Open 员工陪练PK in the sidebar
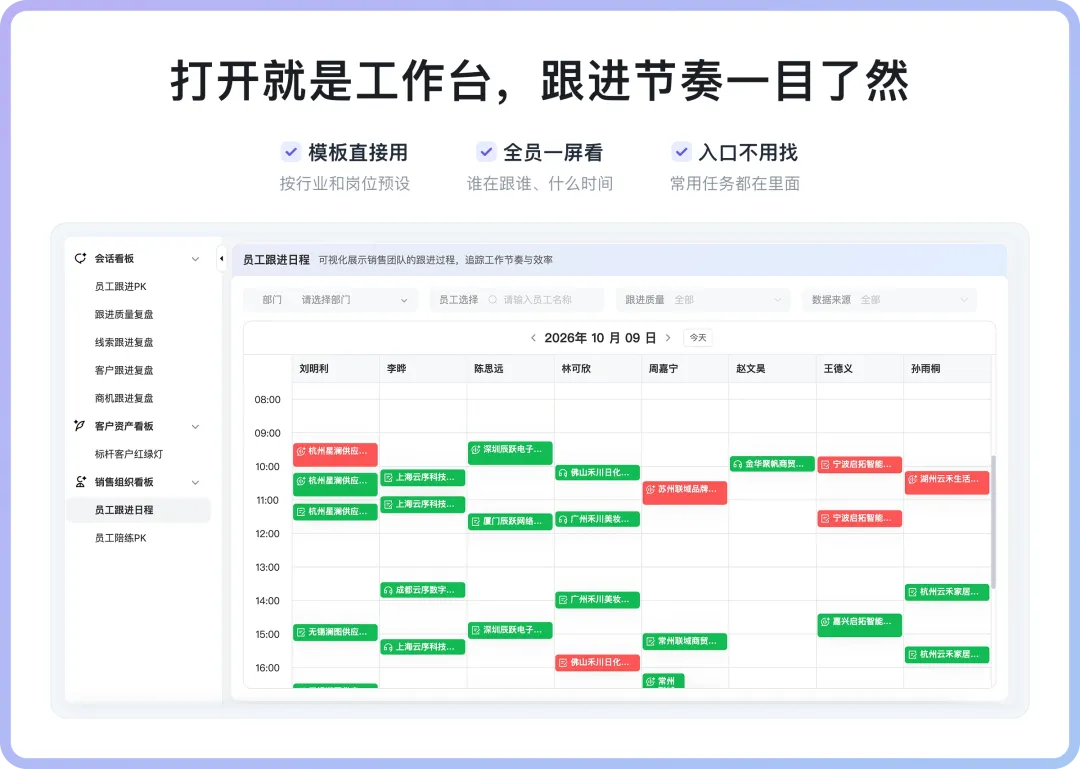 (121, 538)
